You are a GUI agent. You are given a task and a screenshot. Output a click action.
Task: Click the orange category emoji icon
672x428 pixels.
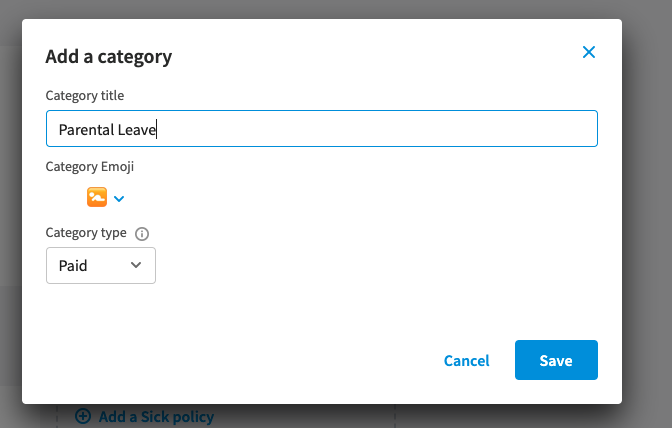point(97,197)
